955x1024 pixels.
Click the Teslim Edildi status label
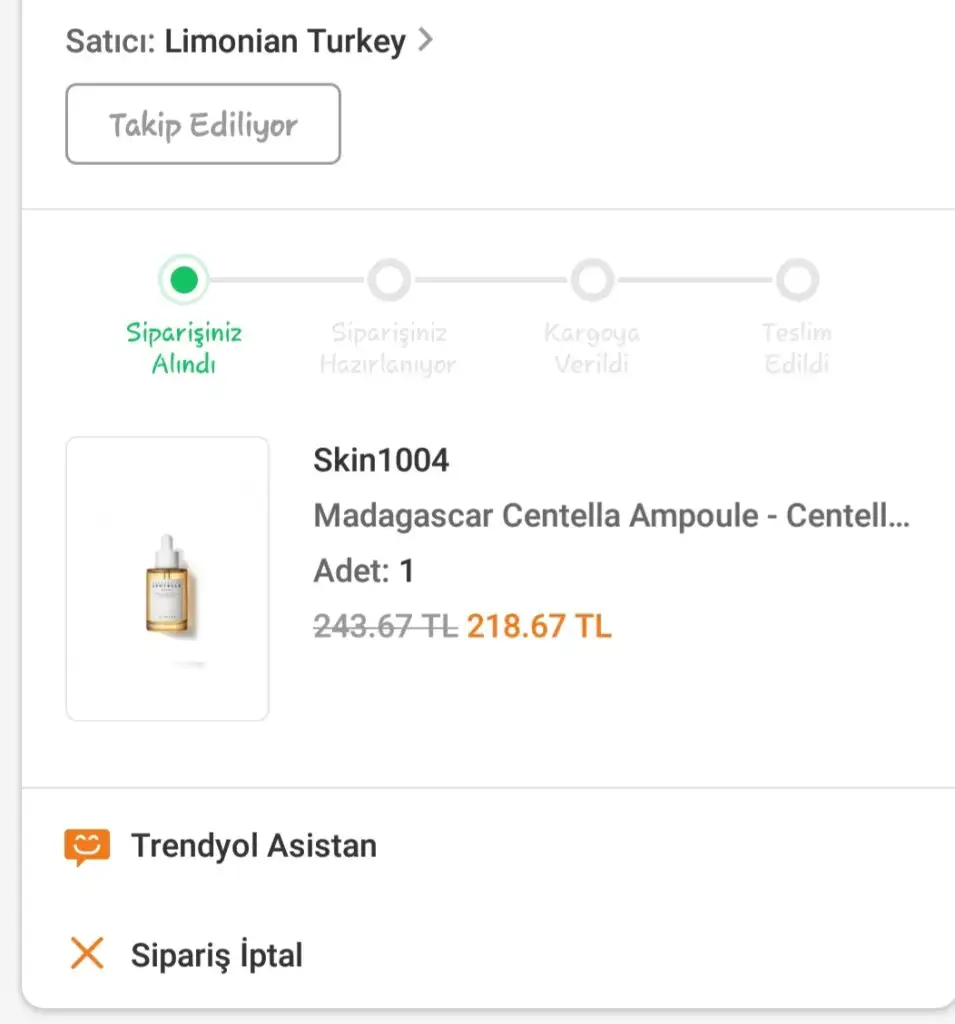(x=797, y=348)
